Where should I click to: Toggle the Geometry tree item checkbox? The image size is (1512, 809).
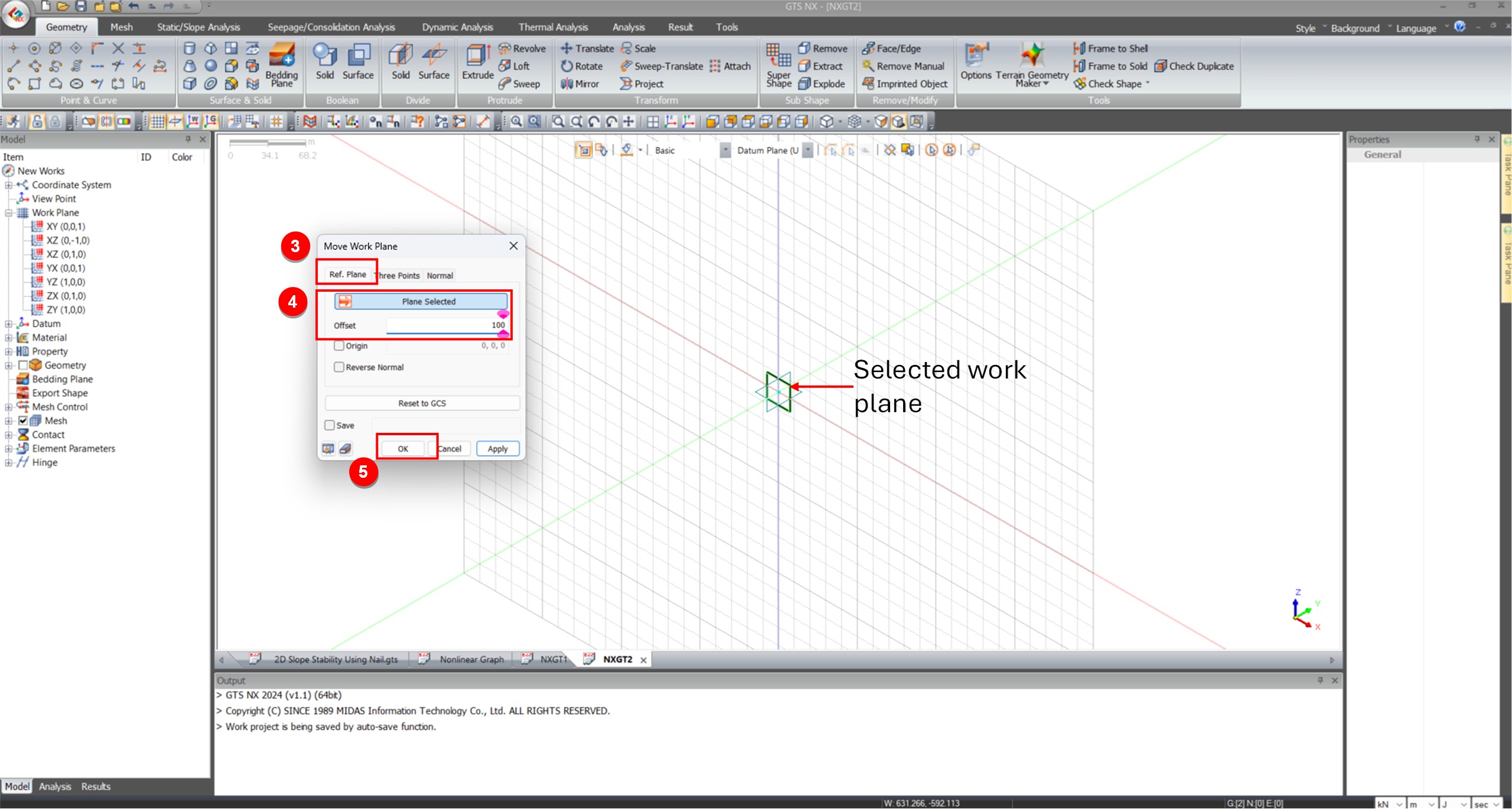(23, 366)
